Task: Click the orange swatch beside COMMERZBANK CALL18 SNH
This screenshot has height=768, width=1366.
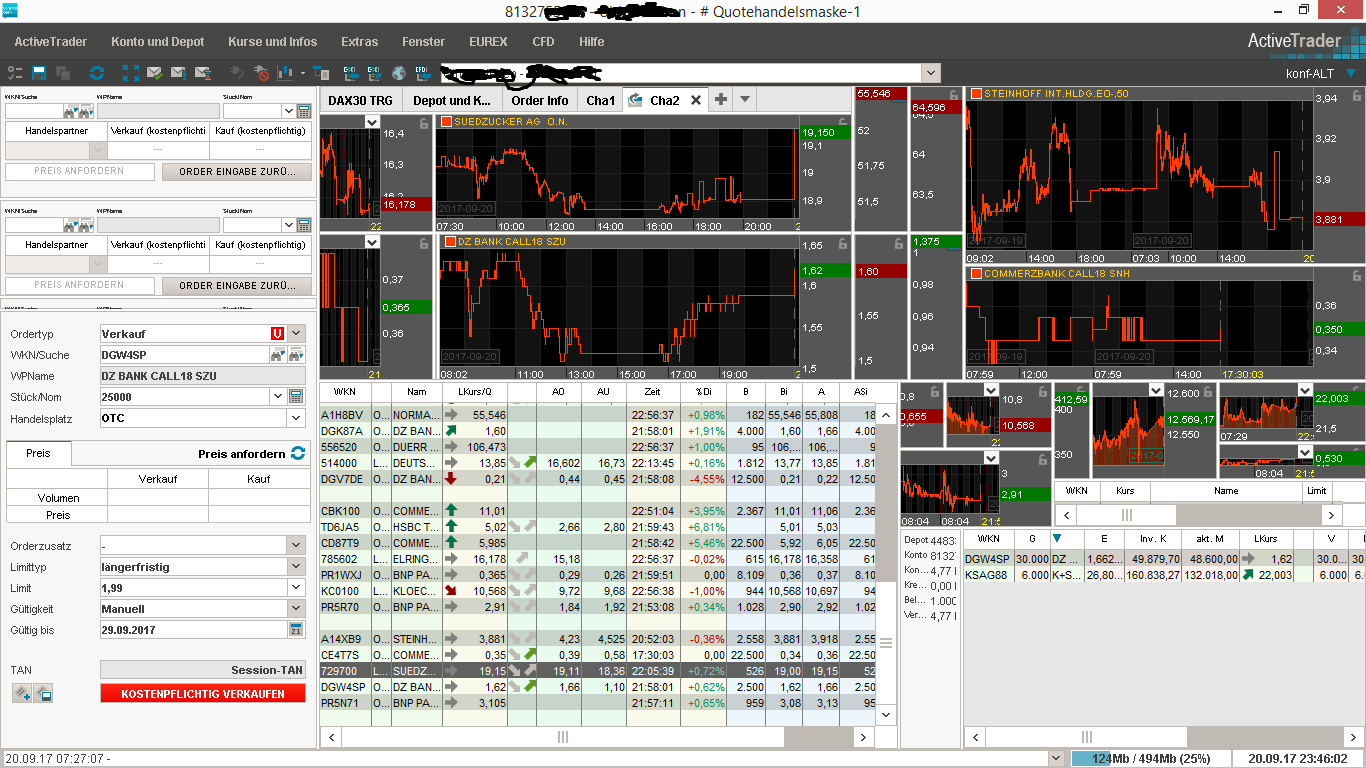Action: 976,273
